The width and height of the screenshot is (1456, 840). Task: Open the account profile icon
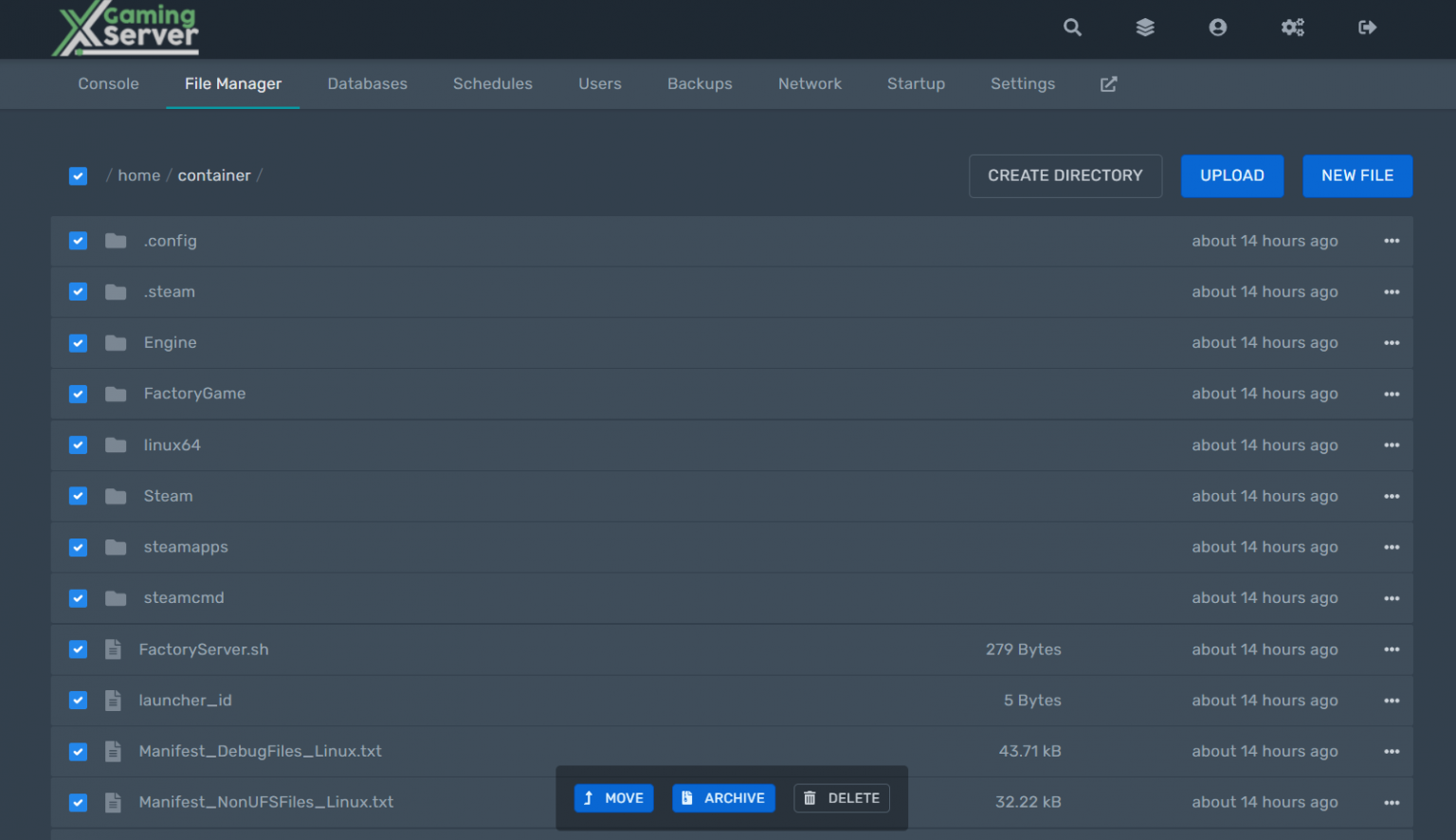pos(1218,27)
